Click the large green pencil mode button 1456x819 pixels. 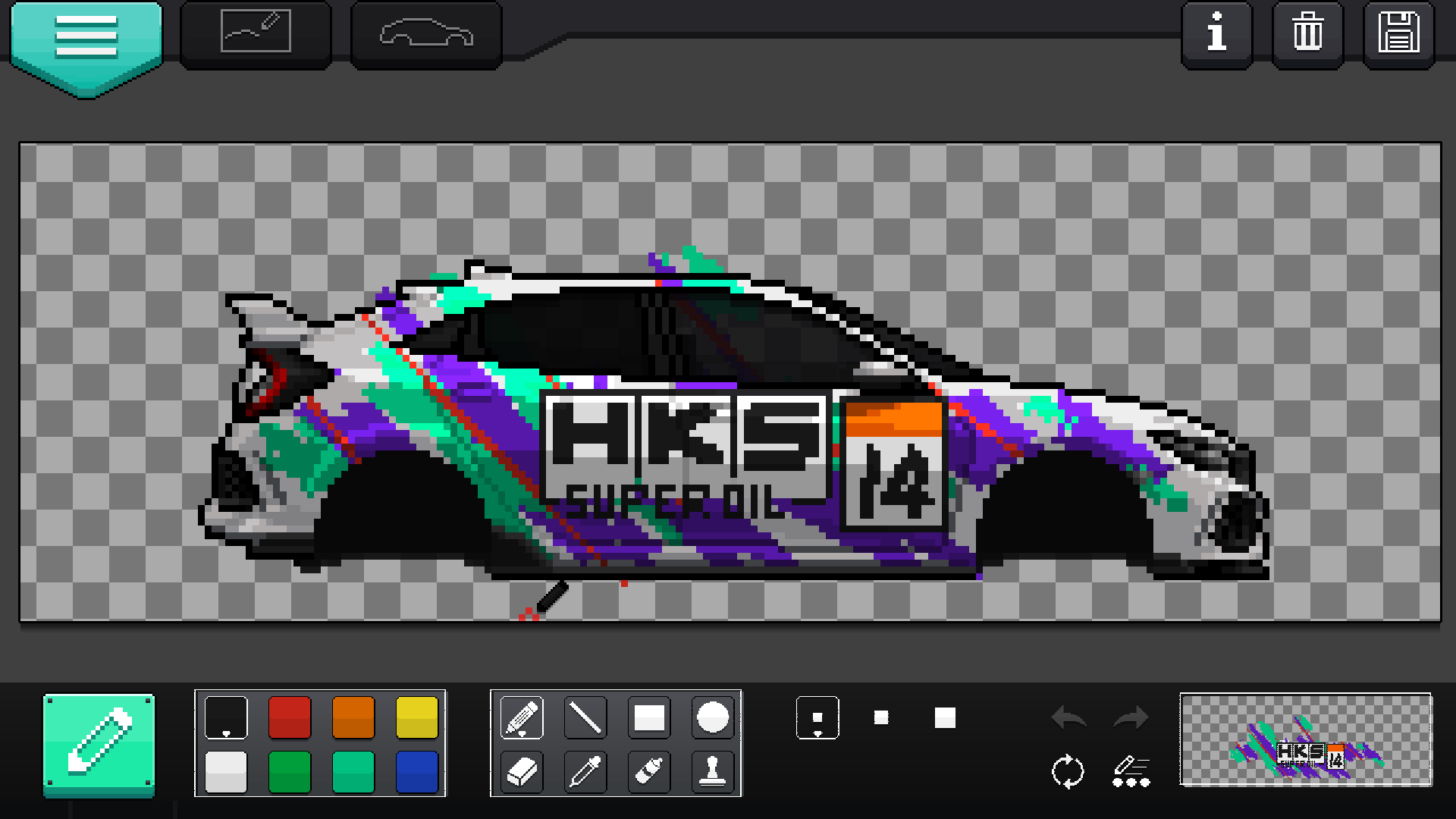tap(99, 745)
